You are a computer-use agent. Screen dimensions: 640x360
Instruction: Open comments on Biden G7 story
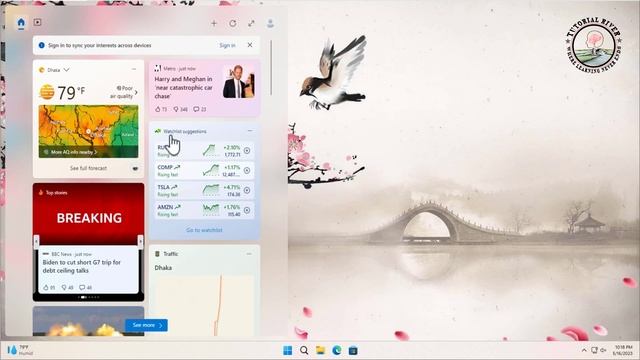(85, 287)
